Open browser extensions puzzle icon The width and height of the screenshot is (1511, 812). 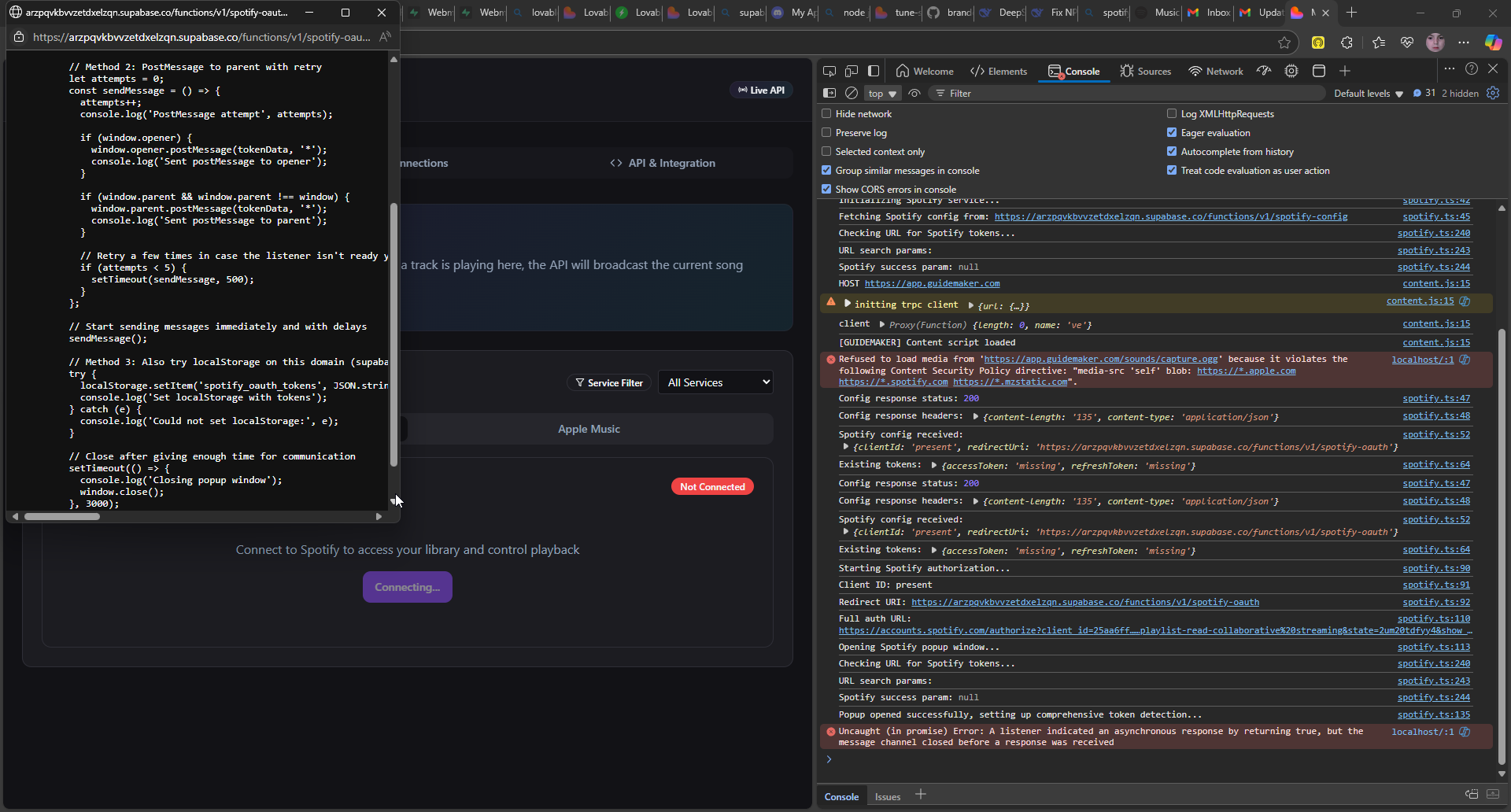click(1347, 42)
